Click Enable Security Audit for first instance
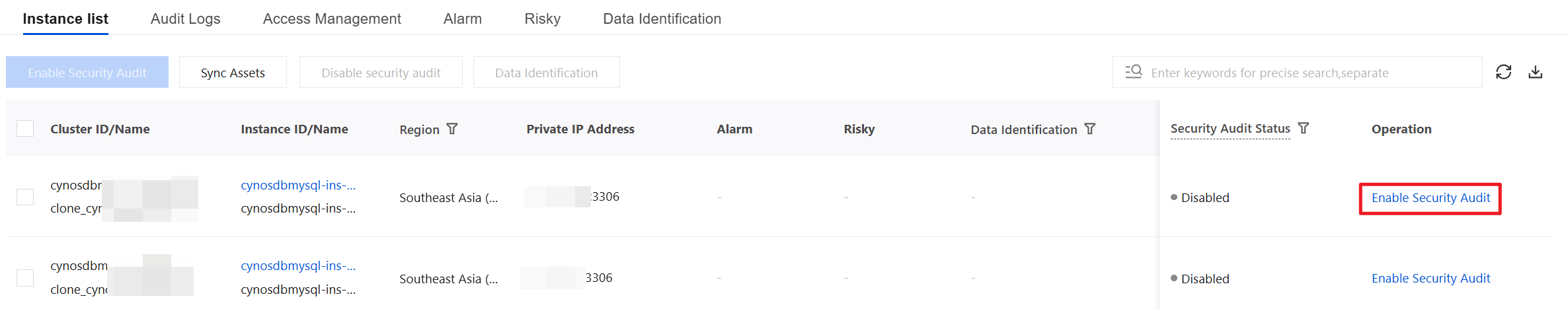1568x309 pixels. (x=1431, y=197)
